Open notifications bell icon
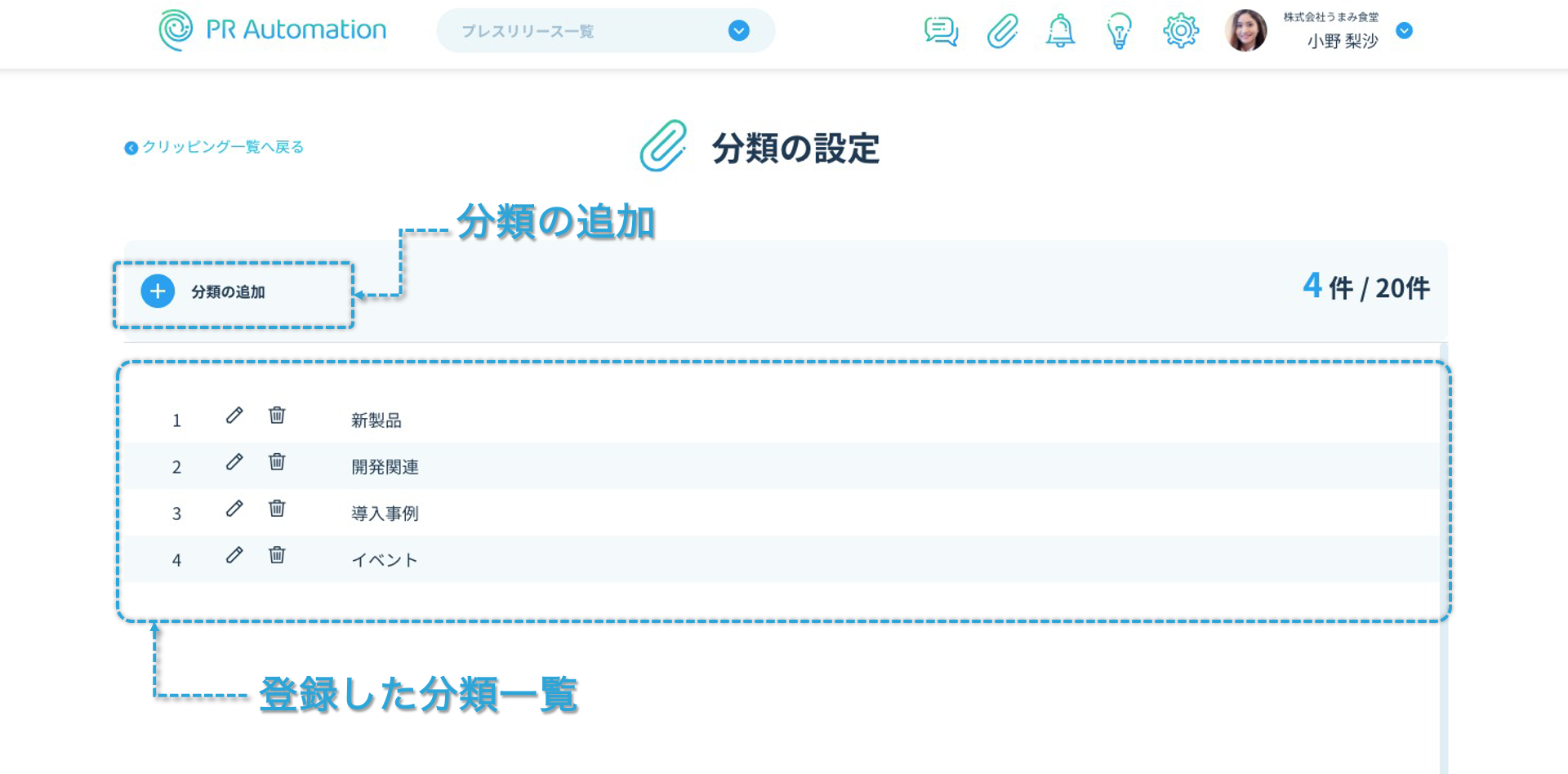 point(1060,32)
